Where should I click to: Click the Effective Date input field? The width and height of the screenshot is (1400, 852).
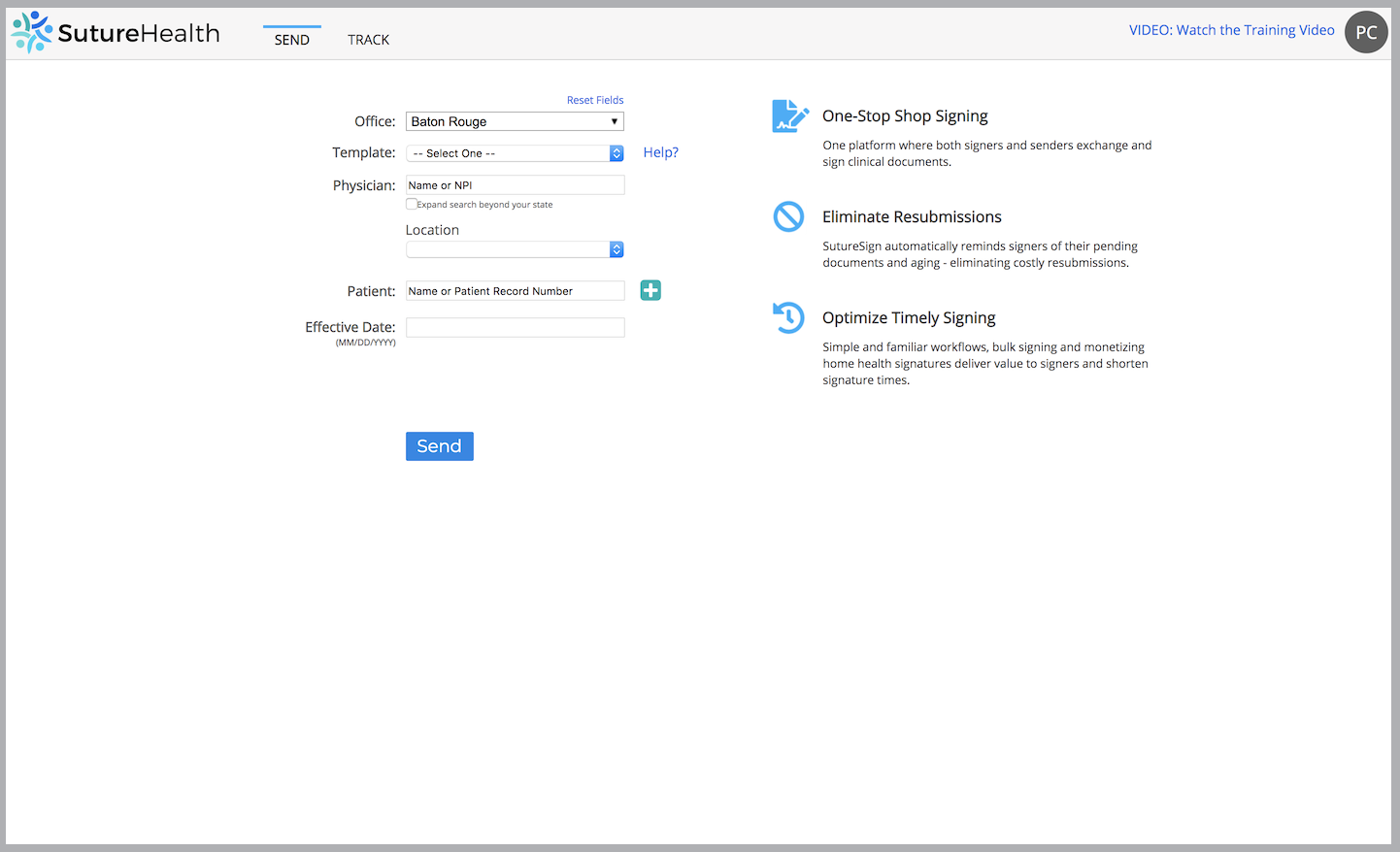tap(515, 328)
